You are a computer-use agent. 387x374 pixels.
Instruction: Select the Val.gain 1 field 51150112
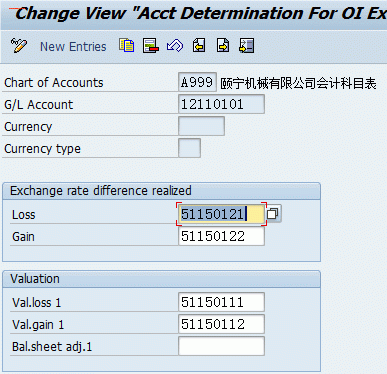pos(222,324)
